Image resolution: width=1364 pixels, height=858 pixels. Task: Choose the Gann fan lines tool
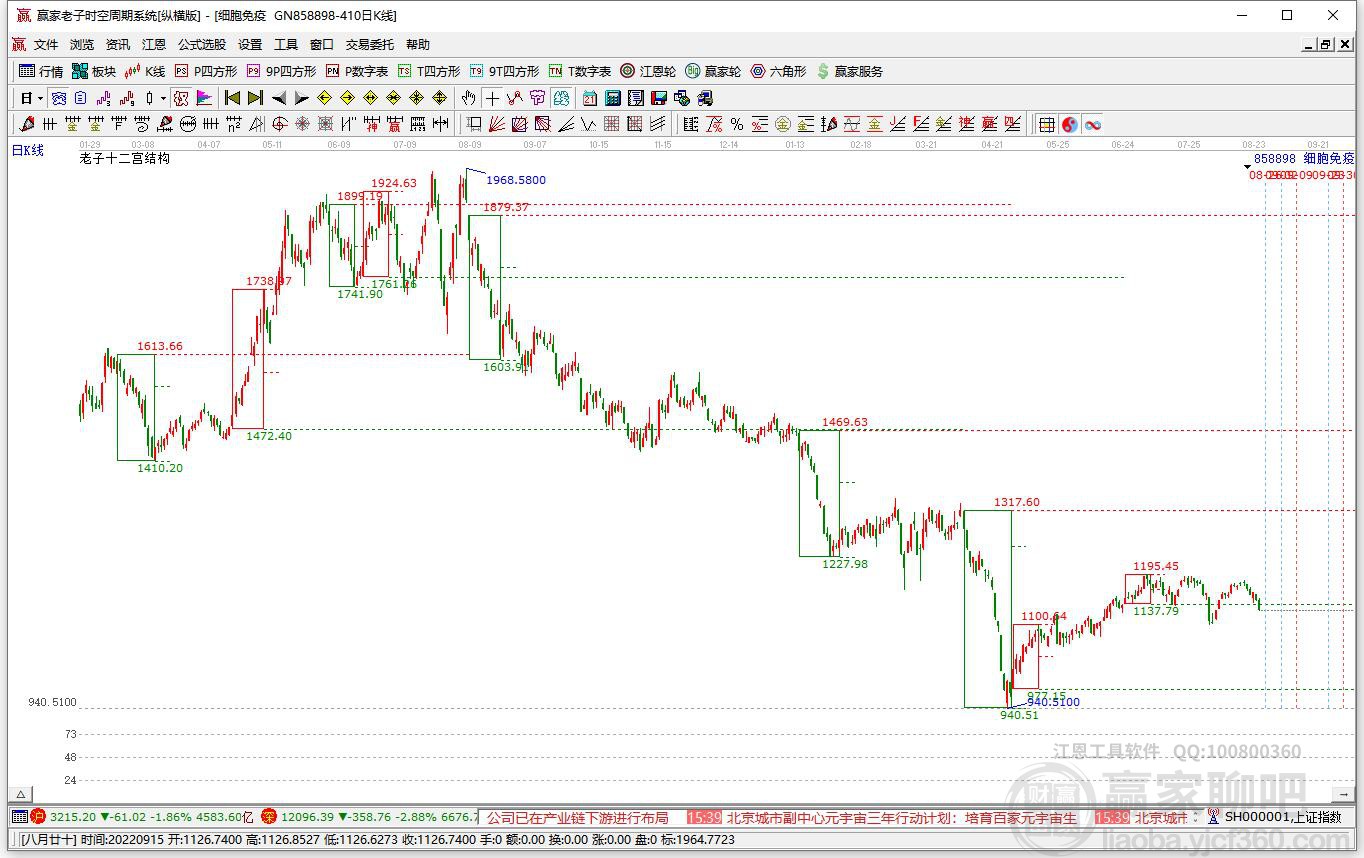click(496, 124)
